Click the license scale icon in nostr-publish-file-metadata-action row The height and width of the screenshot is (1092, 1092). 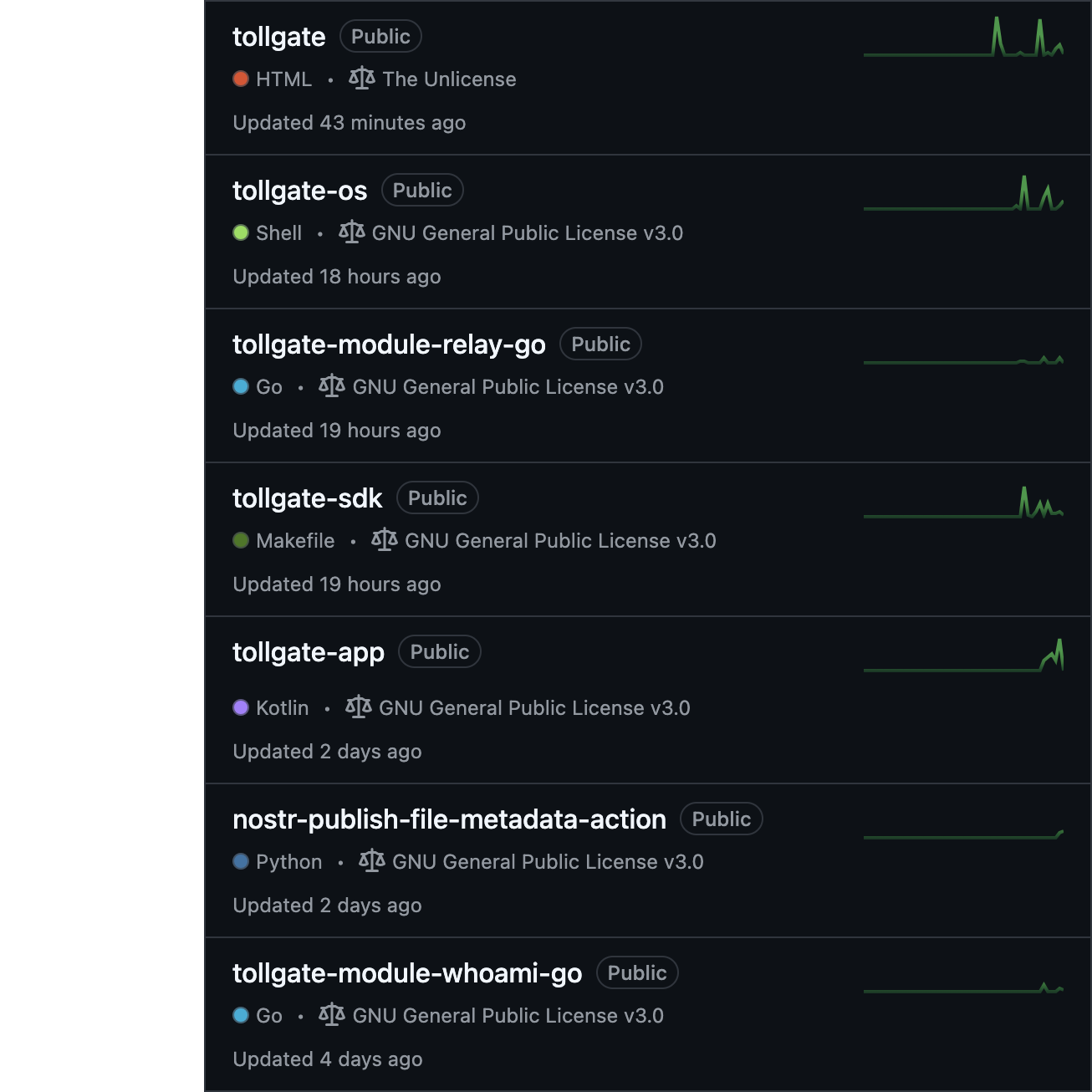coord(372,861)
